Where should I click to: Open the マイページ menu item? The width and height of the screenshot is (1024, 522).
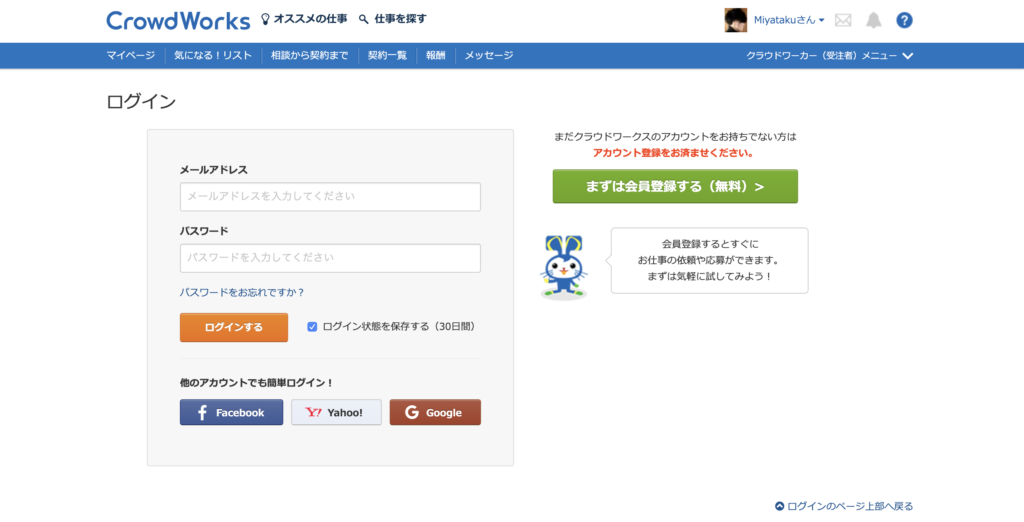click(x=131, y=56)
